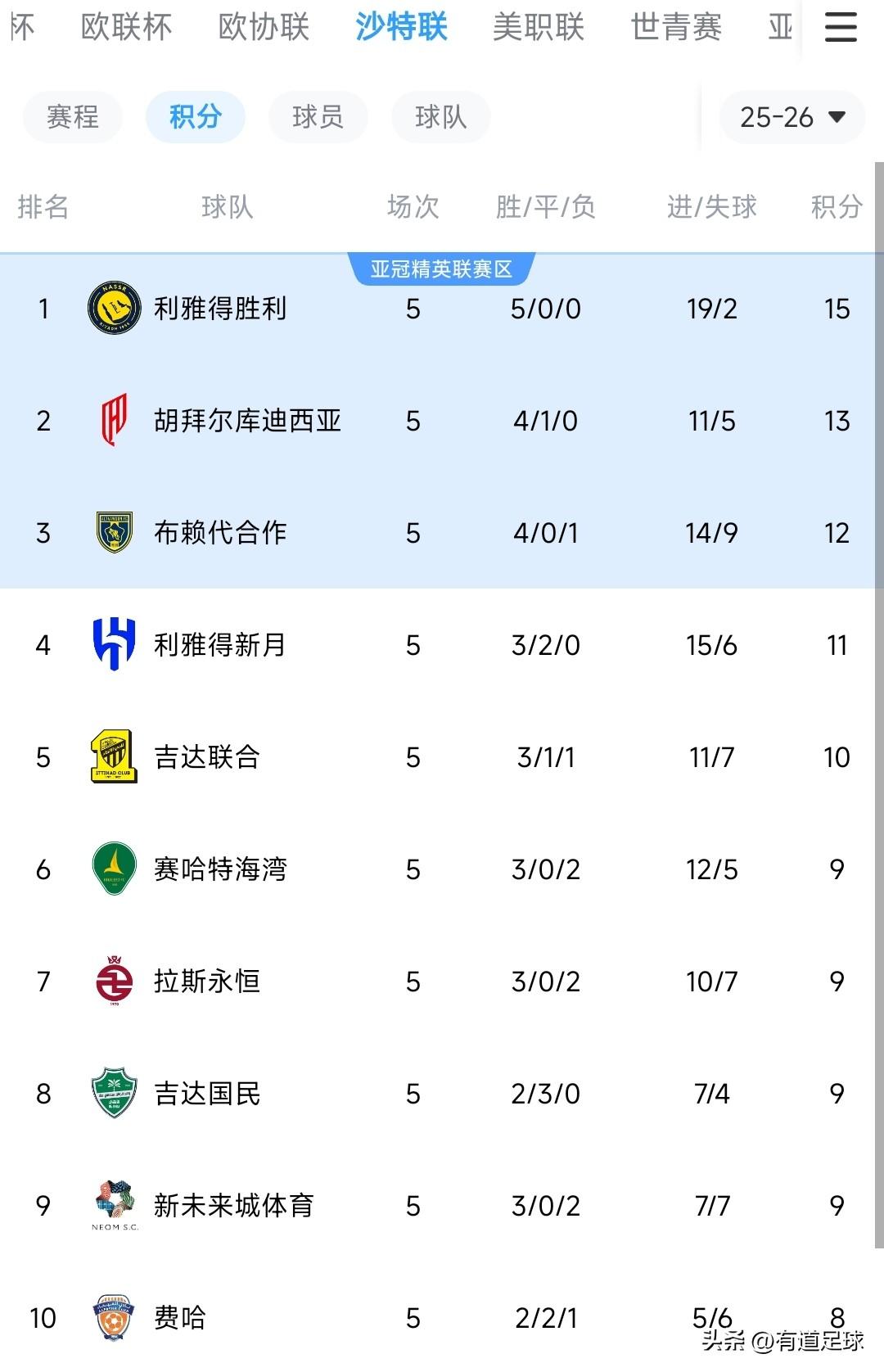Click the 积分 points column header

tap(836, 207)
